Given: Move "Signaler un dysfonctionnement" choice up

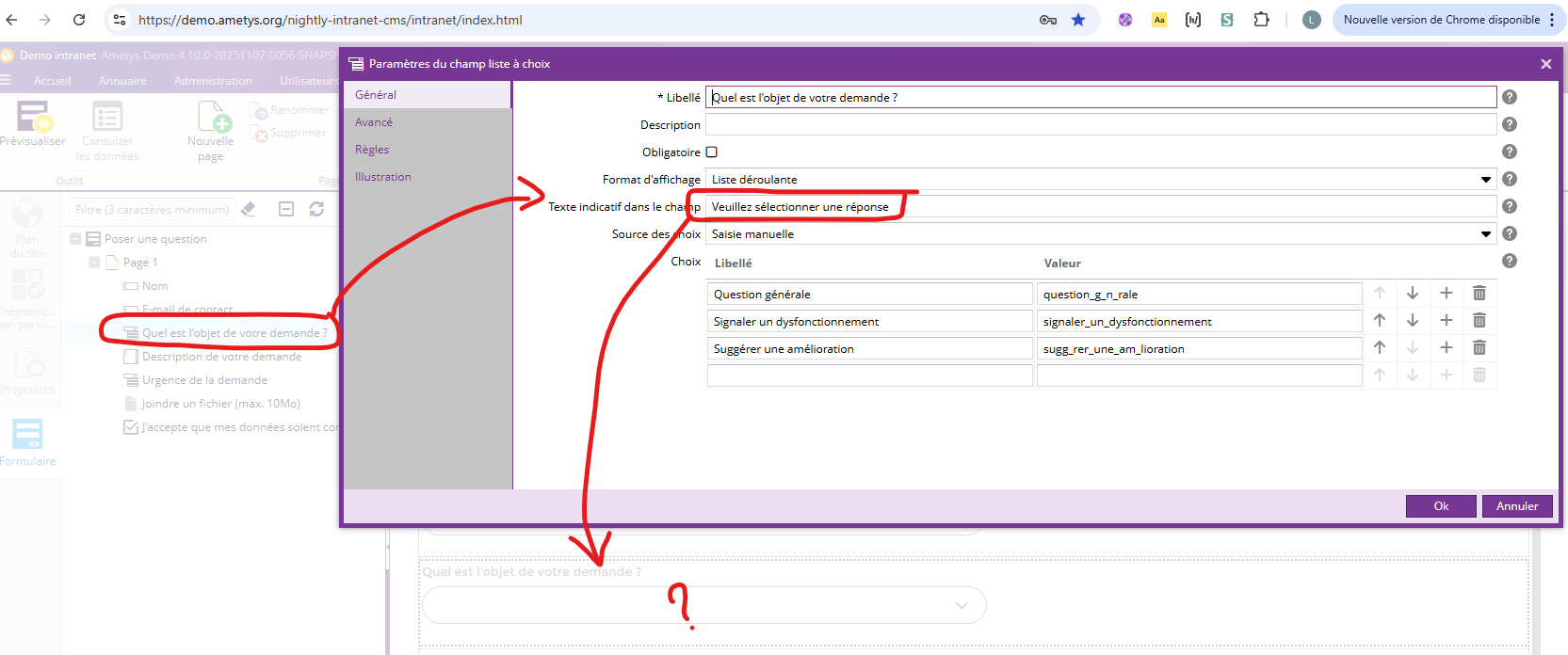Looking at the screenshot, I should pos(1380,321).
